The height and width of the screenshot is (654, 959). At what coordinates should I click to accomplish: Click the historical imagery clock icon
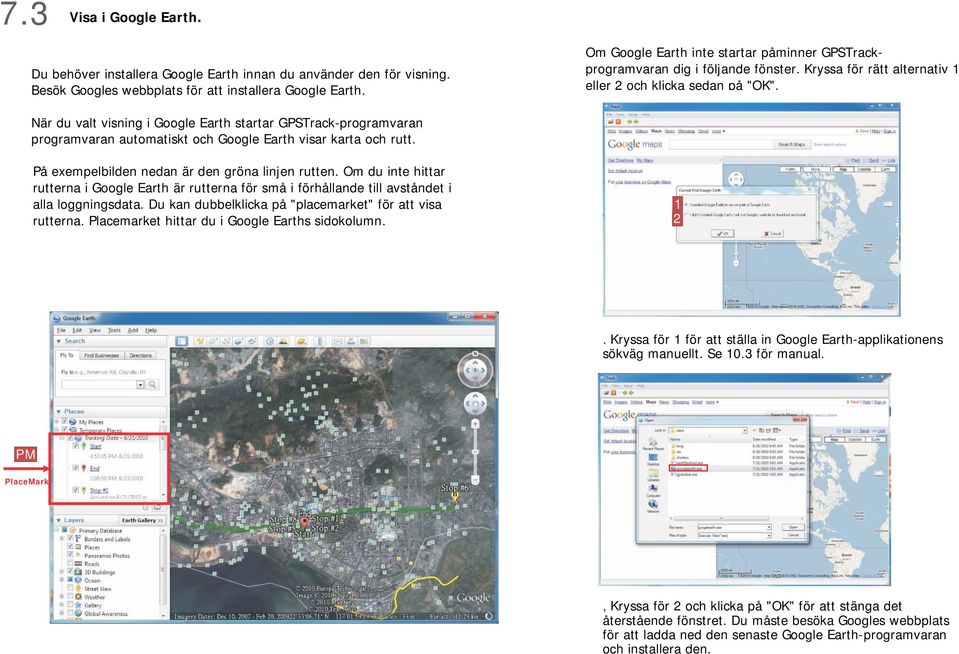coord(270,341)
